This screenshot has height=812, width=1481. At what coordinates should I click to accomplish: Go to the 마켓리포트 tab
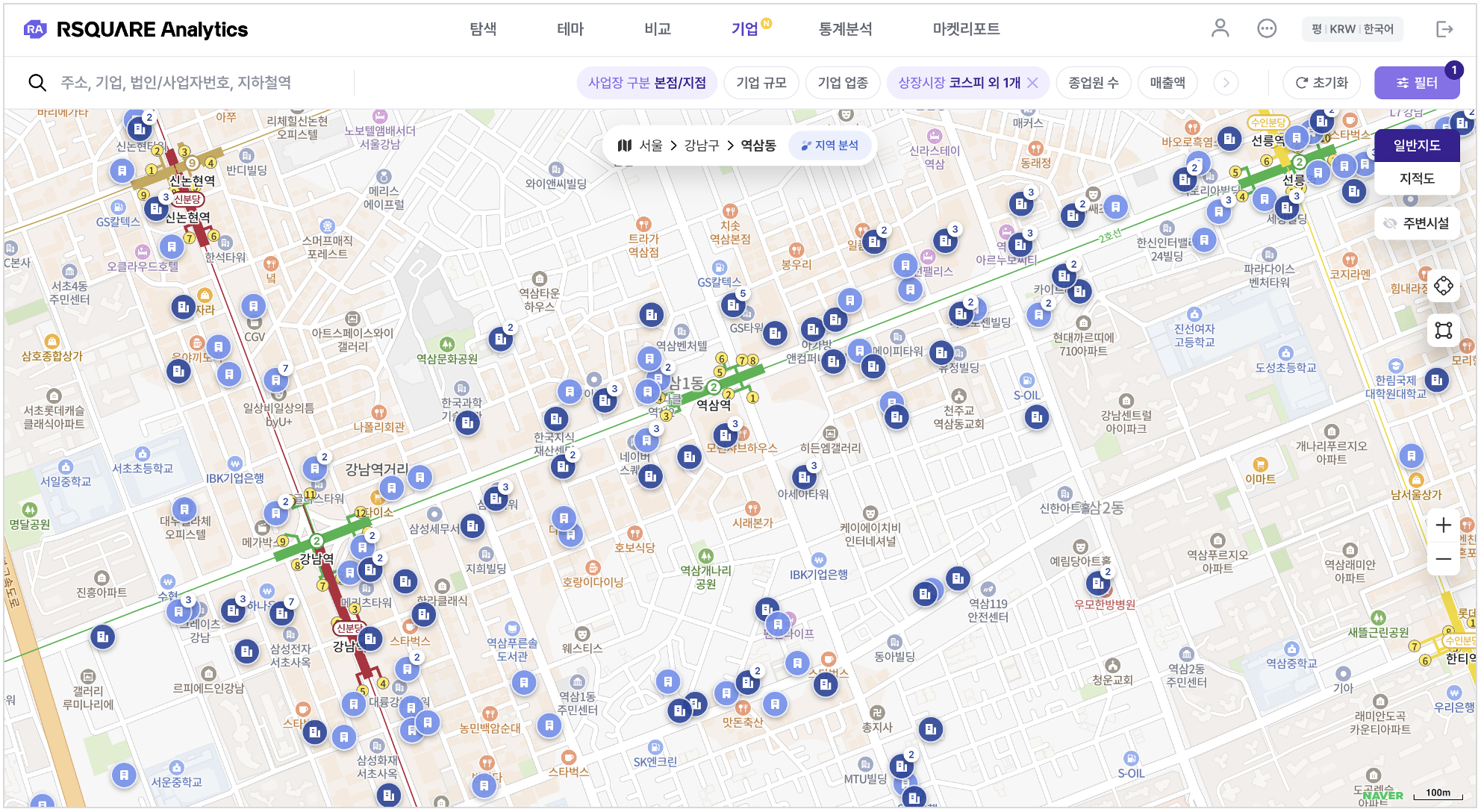point(966,29)
